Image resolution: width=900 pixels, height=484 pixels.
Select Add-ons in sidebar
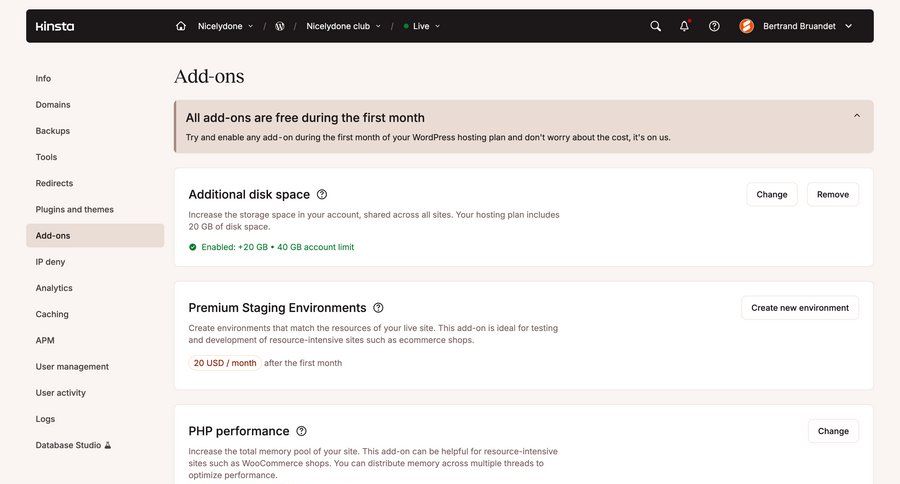(x=95, y=235)
